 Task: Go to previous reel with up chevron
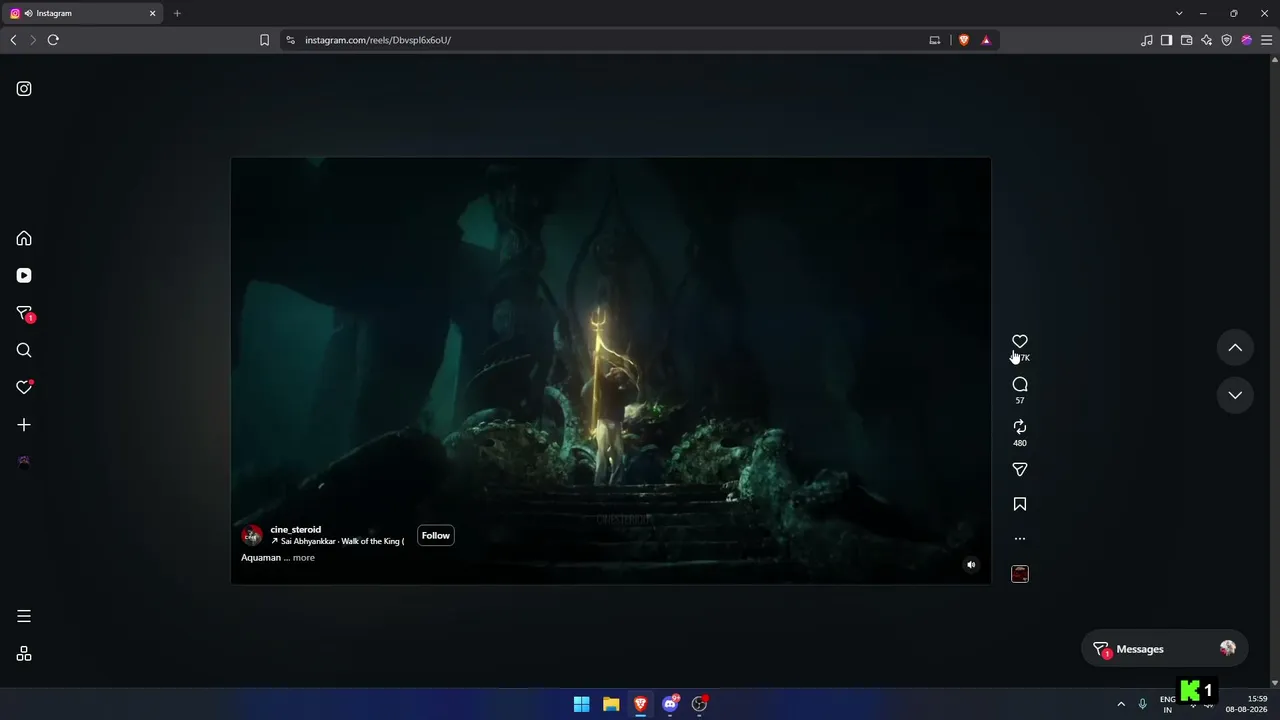pyautogui.click(x=1235, y=348)
